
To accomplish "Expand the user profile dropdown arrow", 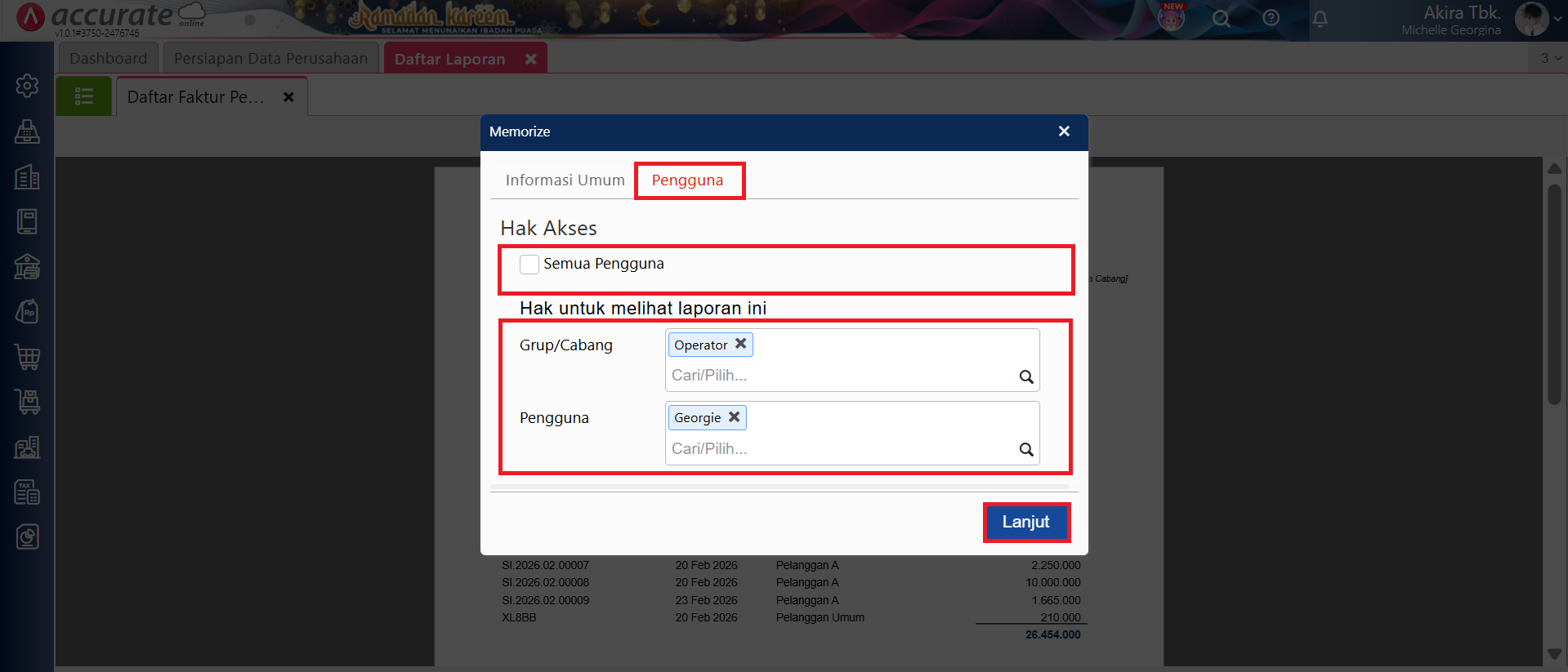I will click(x=1557, y=19).
